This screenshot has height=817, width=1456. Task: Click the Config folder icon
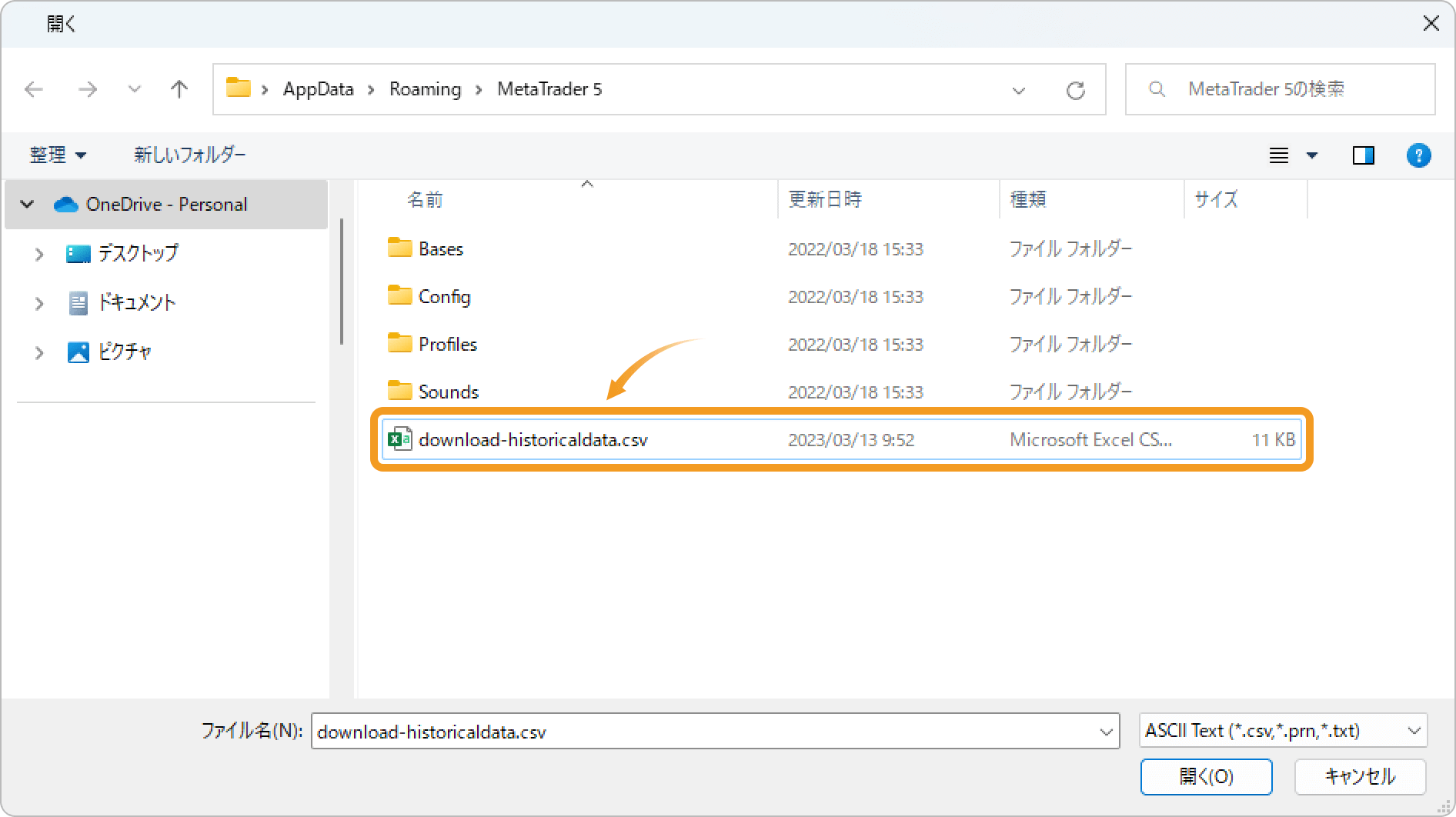pyautogui.click(x=399, y=295)
